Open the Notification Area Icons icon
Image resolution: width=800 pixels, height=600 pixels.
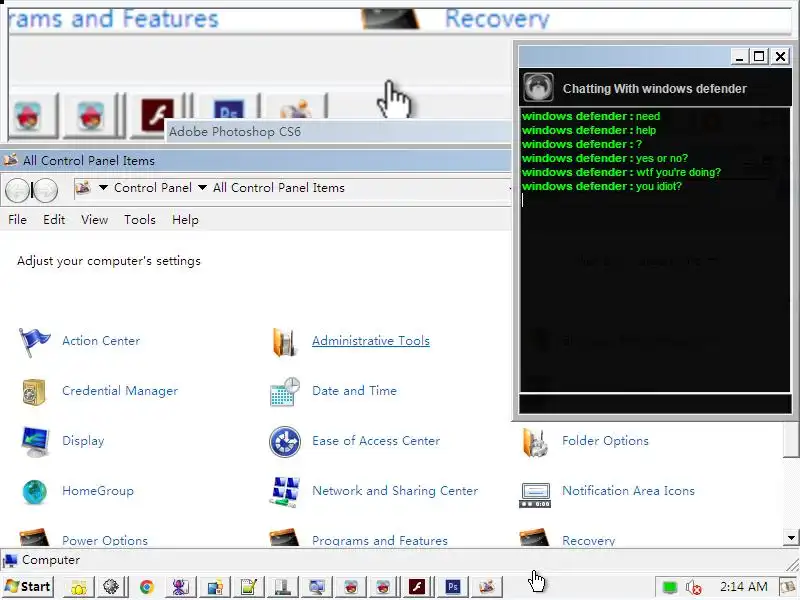pos(535,494)
